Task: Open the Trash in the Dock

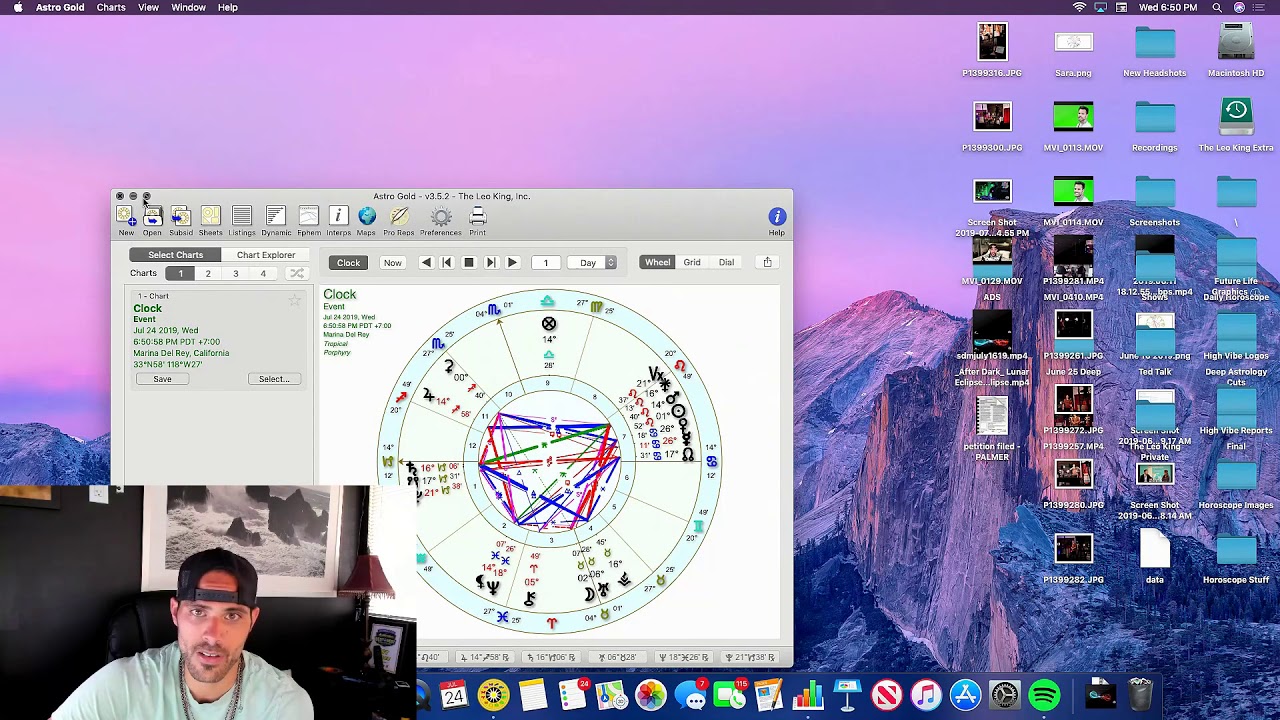Action: 1140,695
